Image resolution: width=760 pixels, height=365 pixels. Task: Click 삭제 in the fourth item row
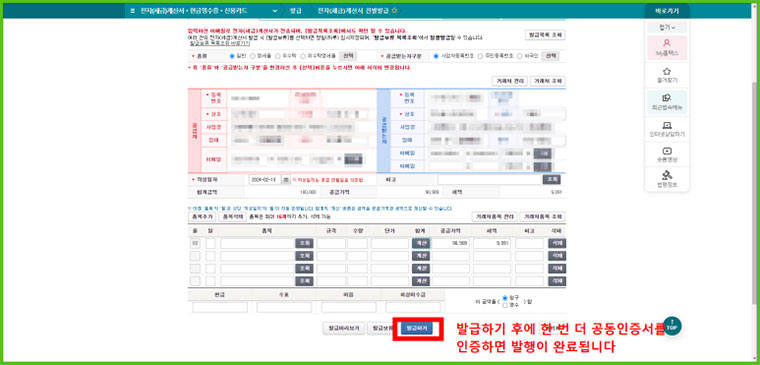point(556,281)
